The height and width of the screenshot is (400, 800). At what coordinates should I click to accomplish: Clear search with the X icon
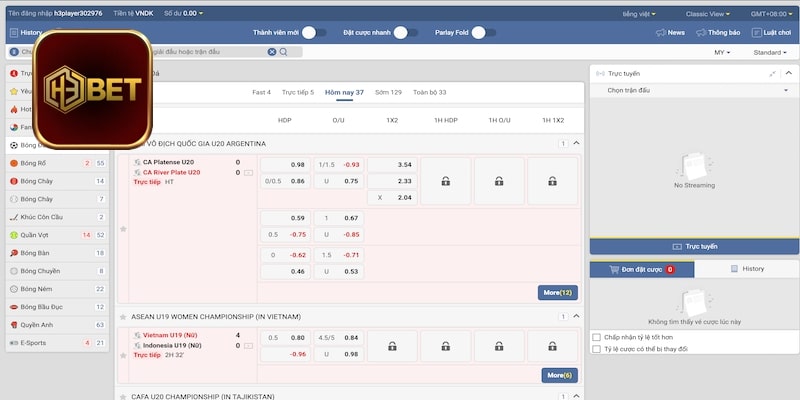pyautogui.click(x=272, y=52)
